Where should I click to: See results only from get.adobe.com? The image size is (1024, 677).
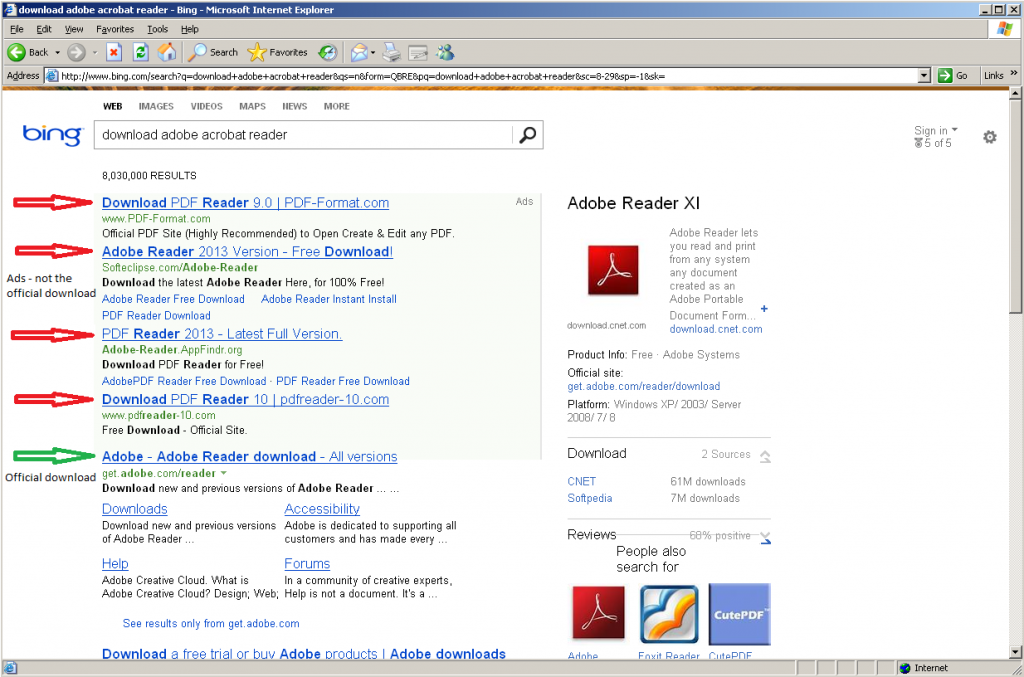(211, 623)
